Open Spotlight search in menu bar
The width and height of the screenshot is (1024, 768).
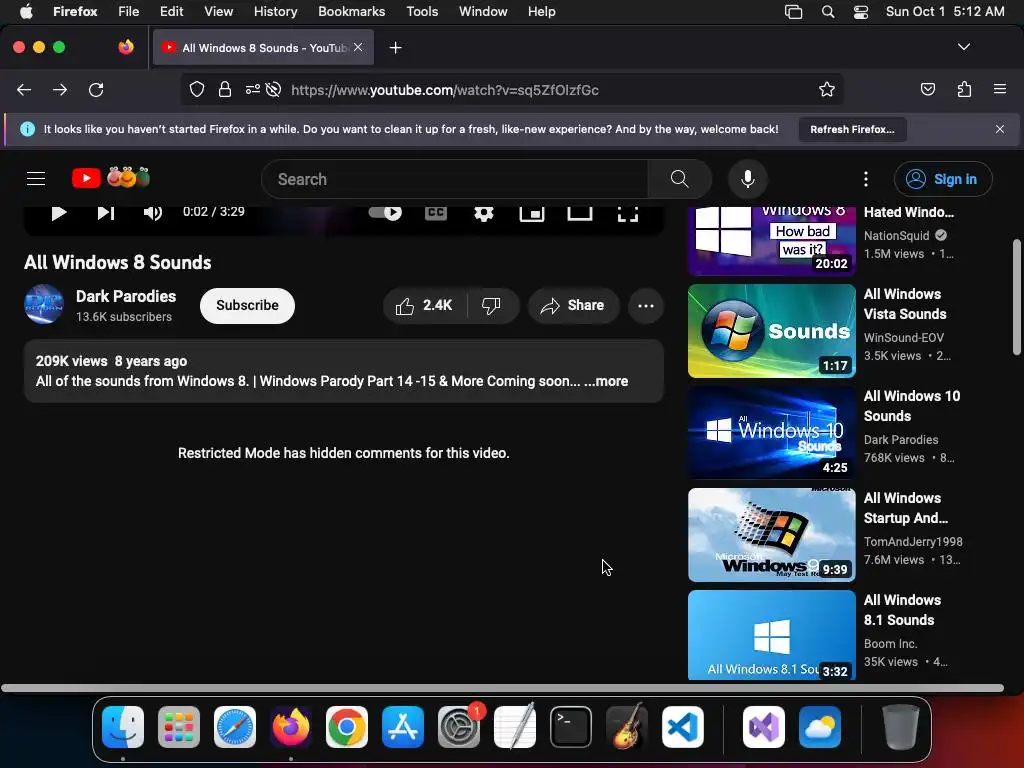click(x=828, y=12)
